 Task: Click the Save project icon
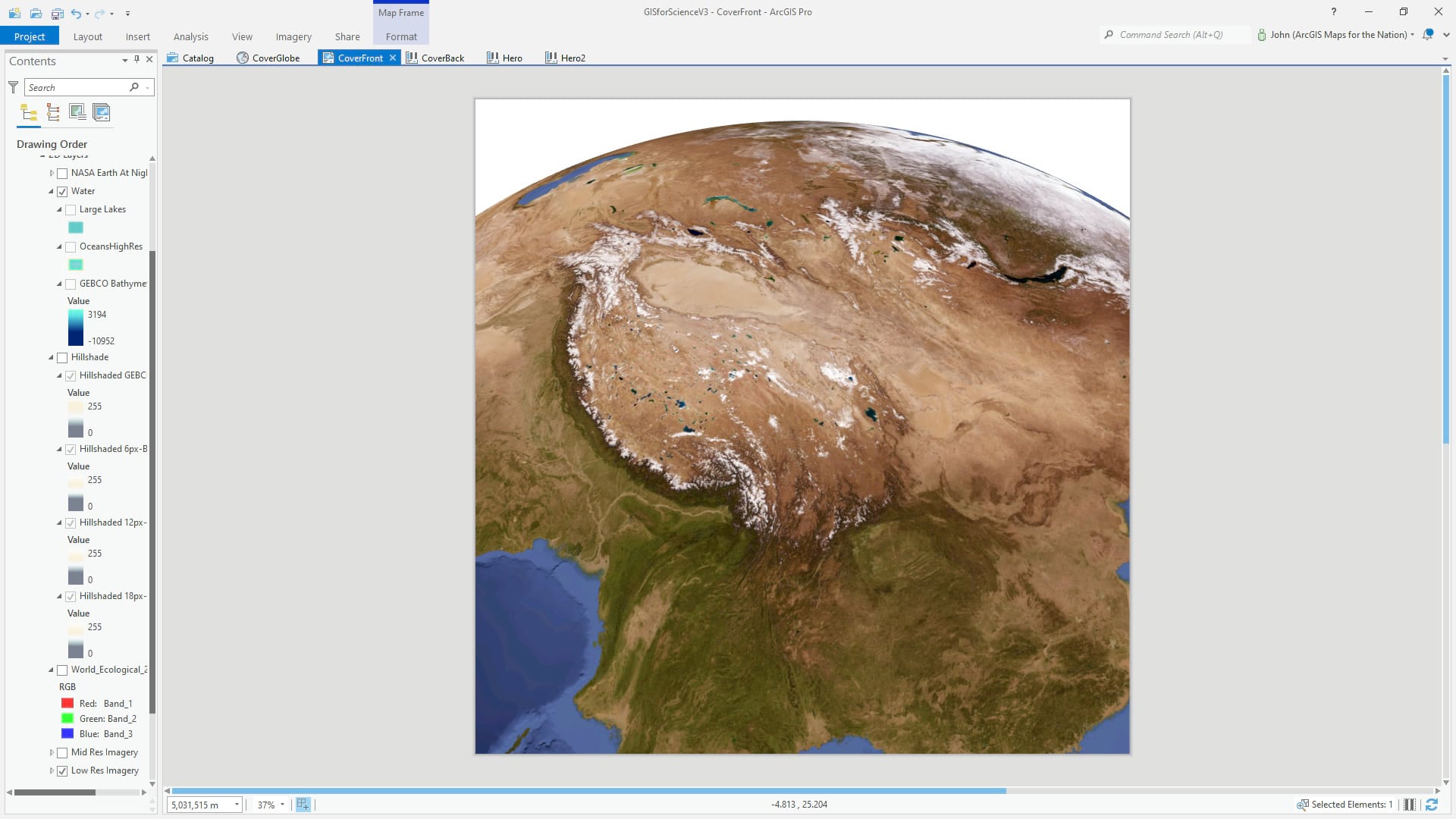click(57, 13)
